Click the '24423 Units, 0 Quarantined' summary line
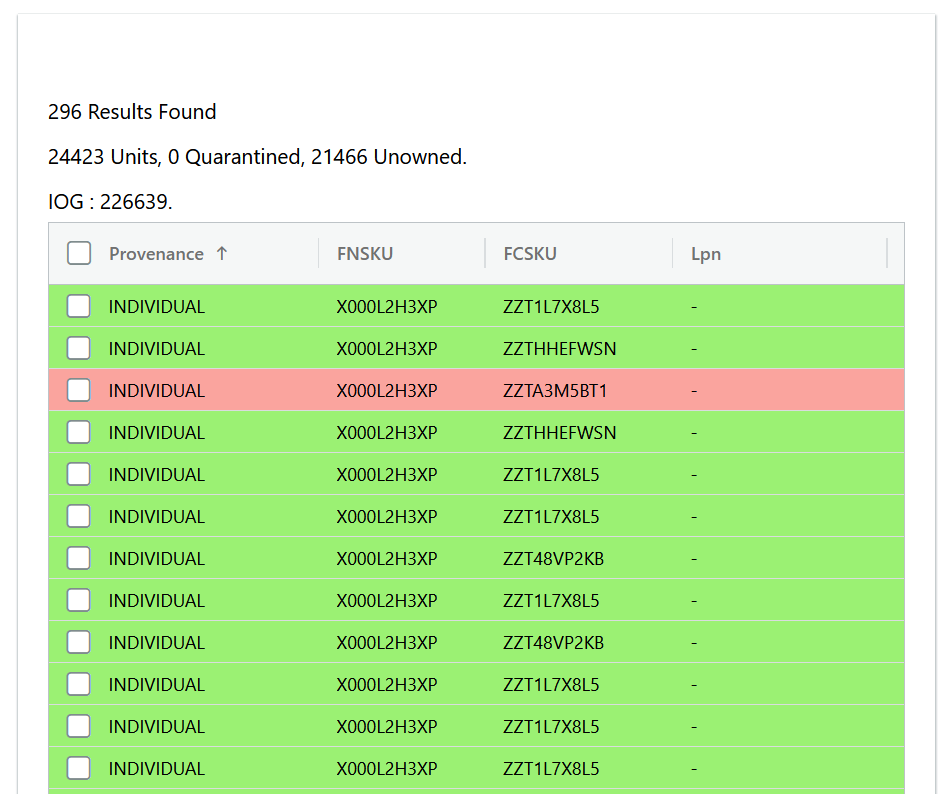This screenshot has width=947, height=794. pos(257,157)
